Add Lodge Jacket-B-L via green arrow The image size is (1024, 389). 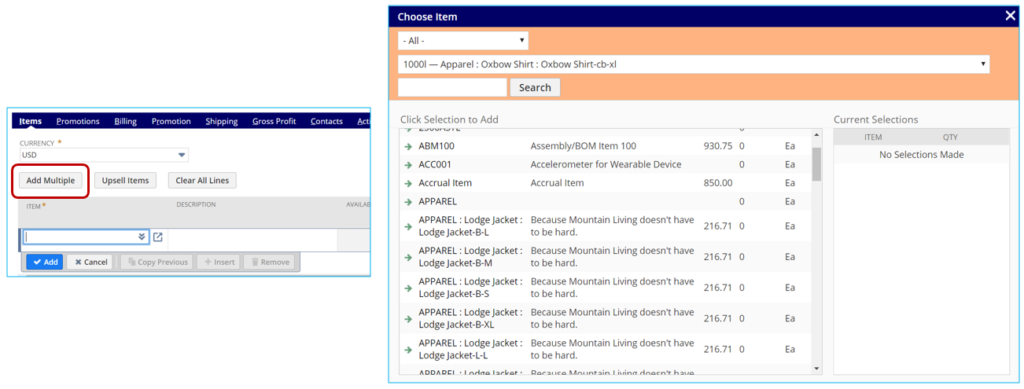pyautogui.click(x=408, y=226)
